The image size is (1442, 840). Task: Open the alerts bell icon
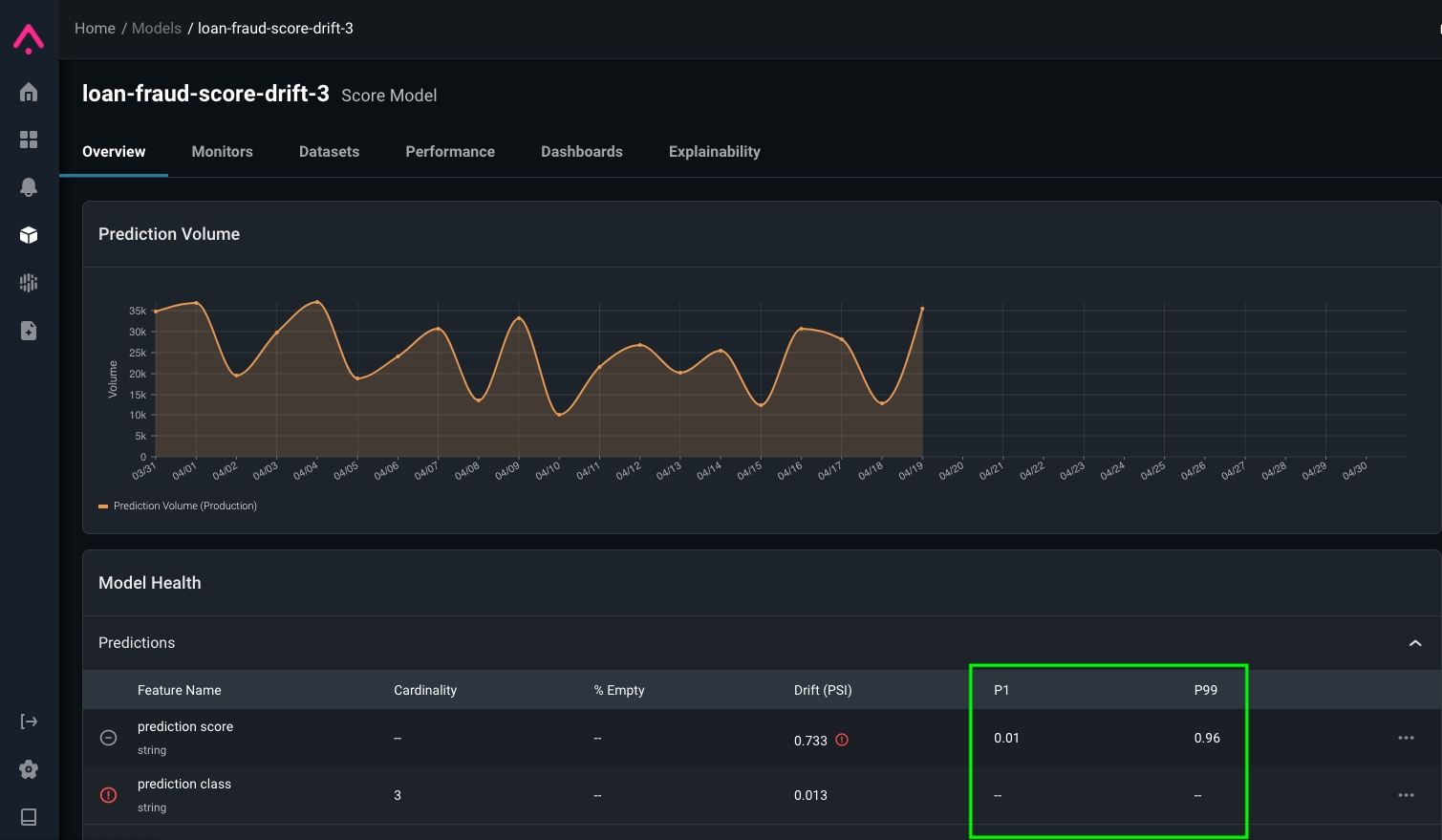29,187
